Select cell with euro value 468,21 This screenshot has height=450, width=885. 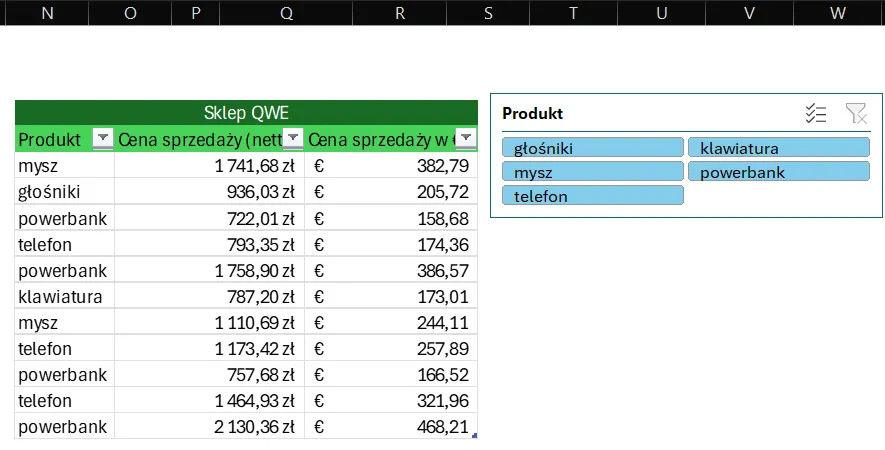(x=391, y=427)
